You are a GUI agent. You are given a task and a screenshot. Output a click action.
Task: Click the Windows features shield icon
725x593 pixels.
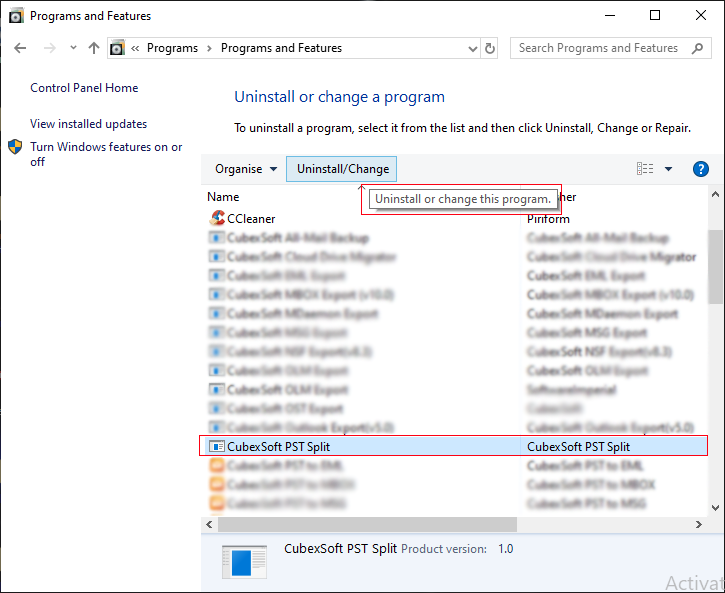(x=15, y=147)
